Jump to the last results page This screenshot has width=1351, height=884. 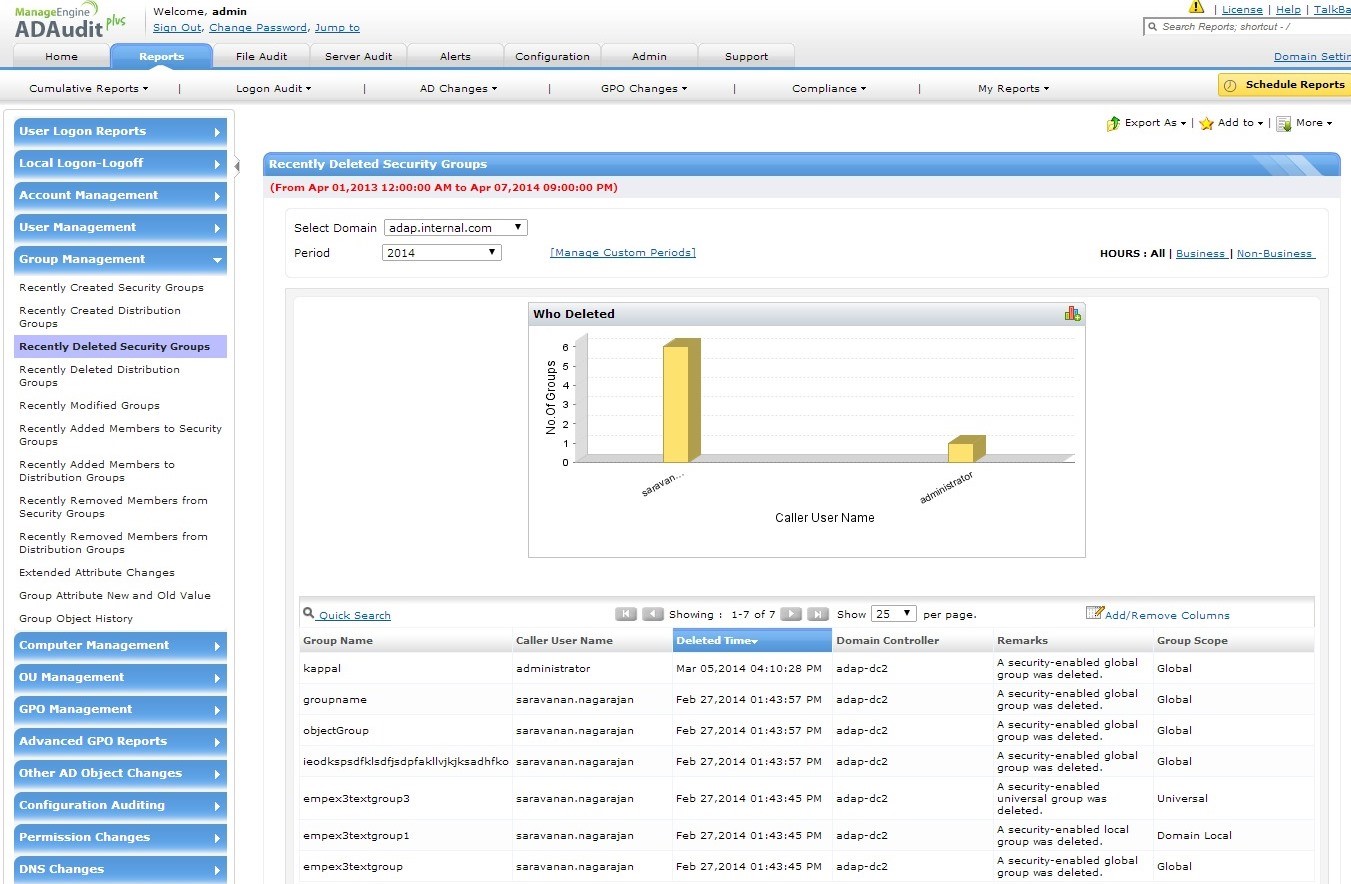pos(817,614)
